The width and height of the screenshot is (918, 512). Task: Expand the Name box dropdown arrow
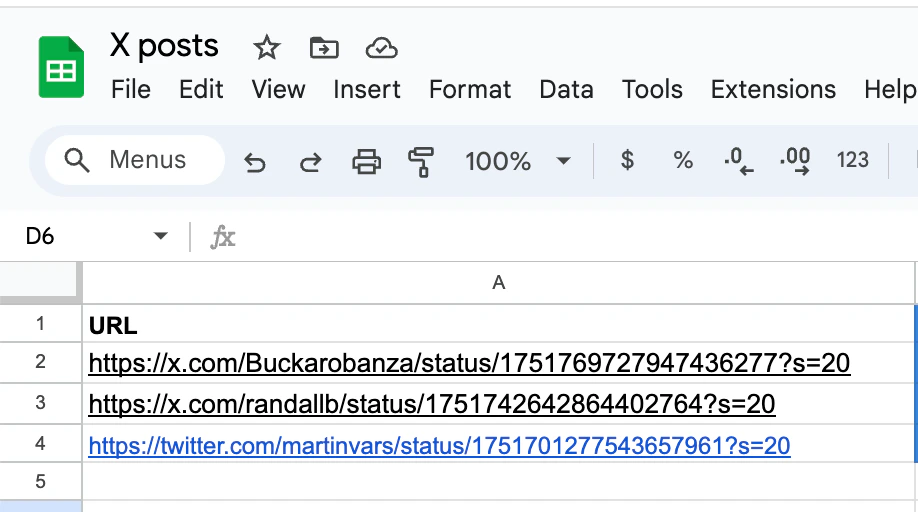[160, 236]
